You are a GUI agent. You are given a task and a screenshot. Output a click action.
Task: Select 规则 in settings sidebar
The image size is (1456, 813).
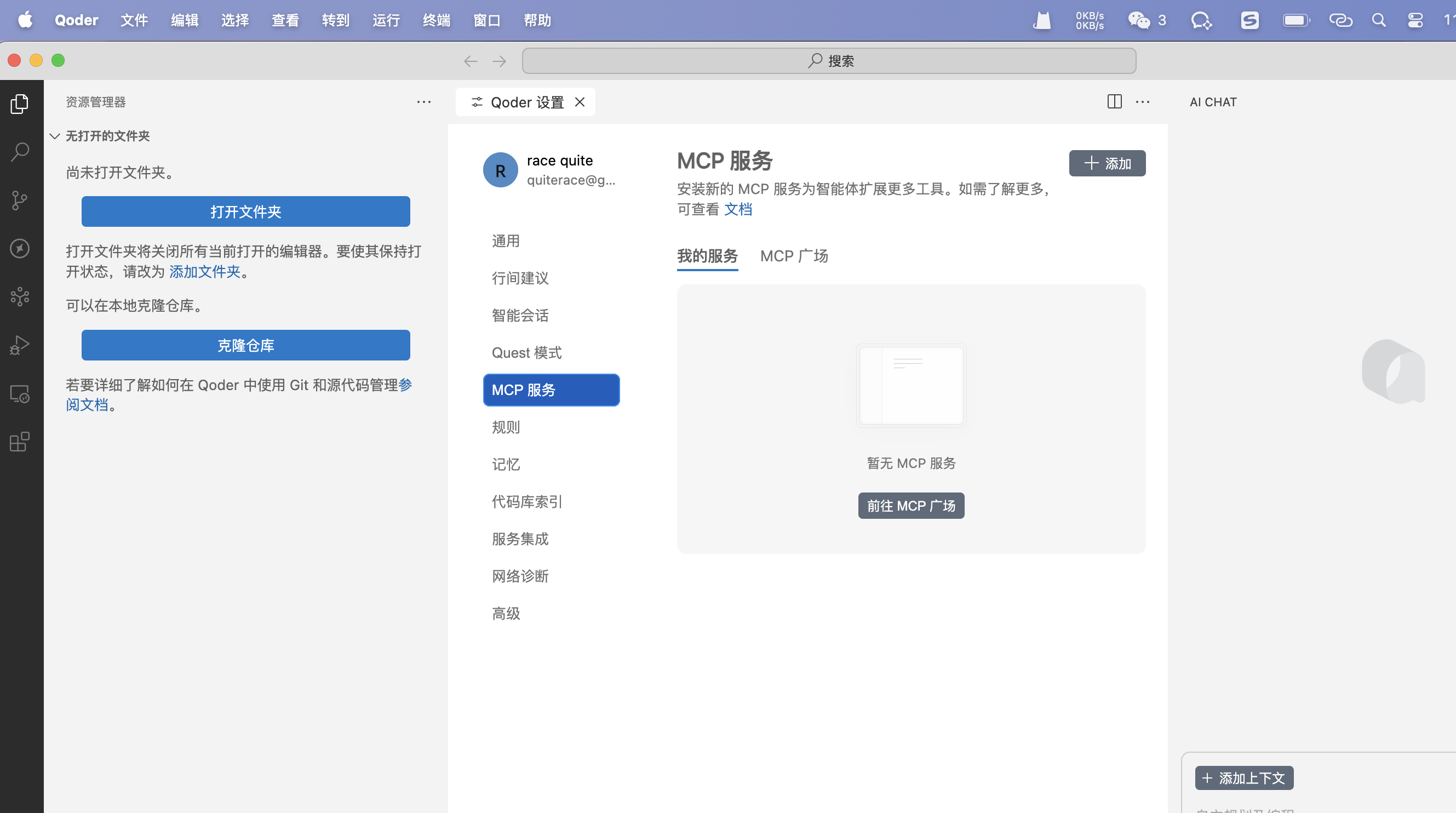tap(506, 427)
